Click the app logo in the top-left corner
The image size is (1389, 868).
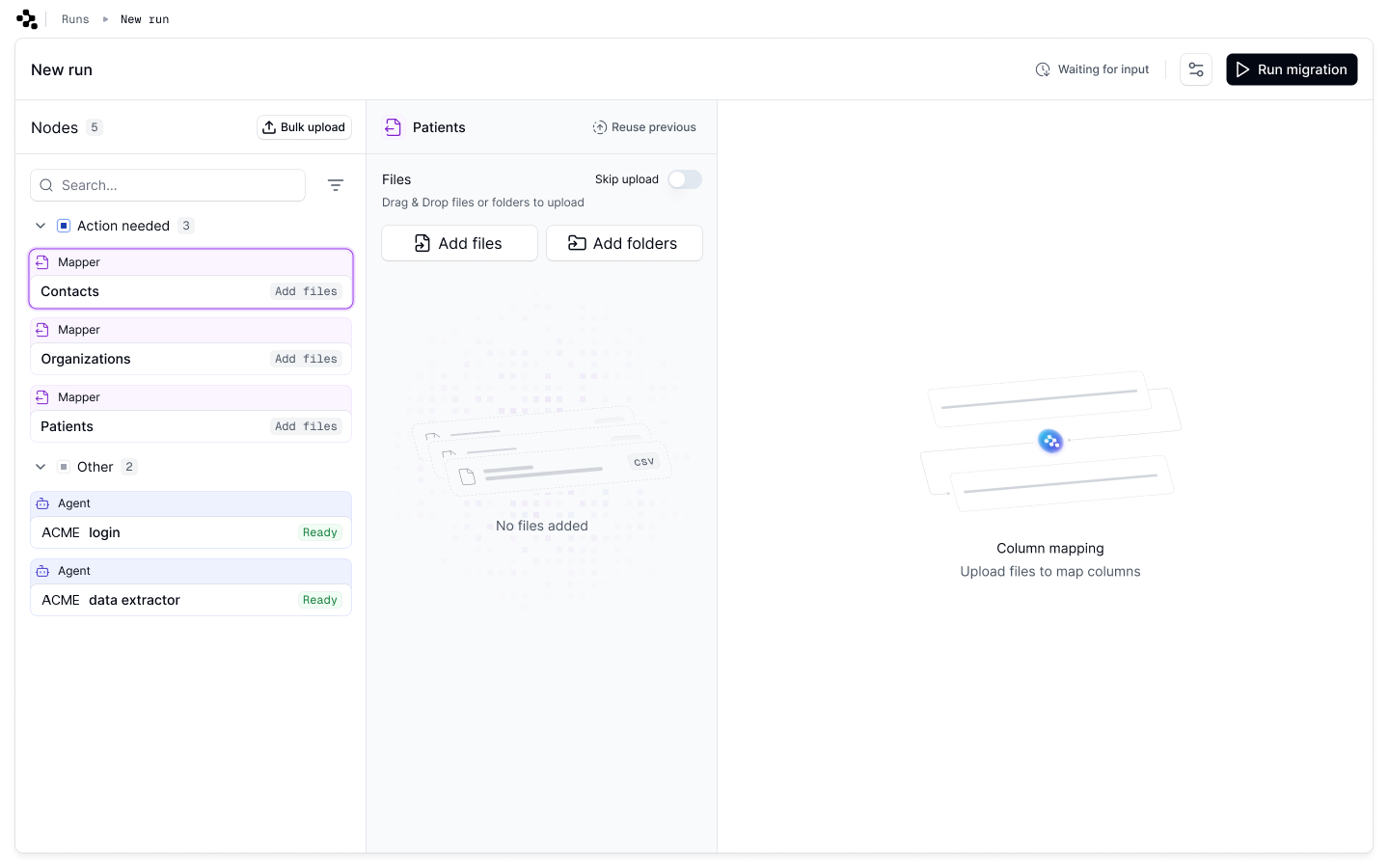pos(26,18)
